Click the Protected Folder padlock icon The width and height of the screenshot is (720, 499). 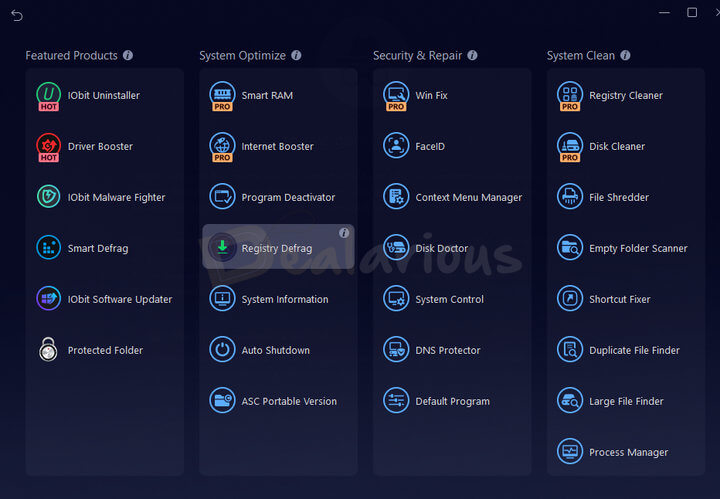point(48,350)
